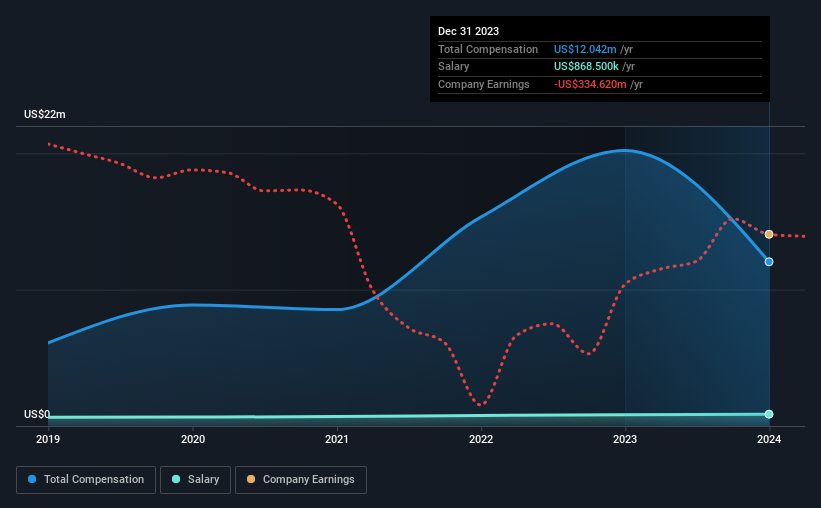Click the US$22m y-axis label
This screenshot has width=821, height=508.
[x=45, y=114]
